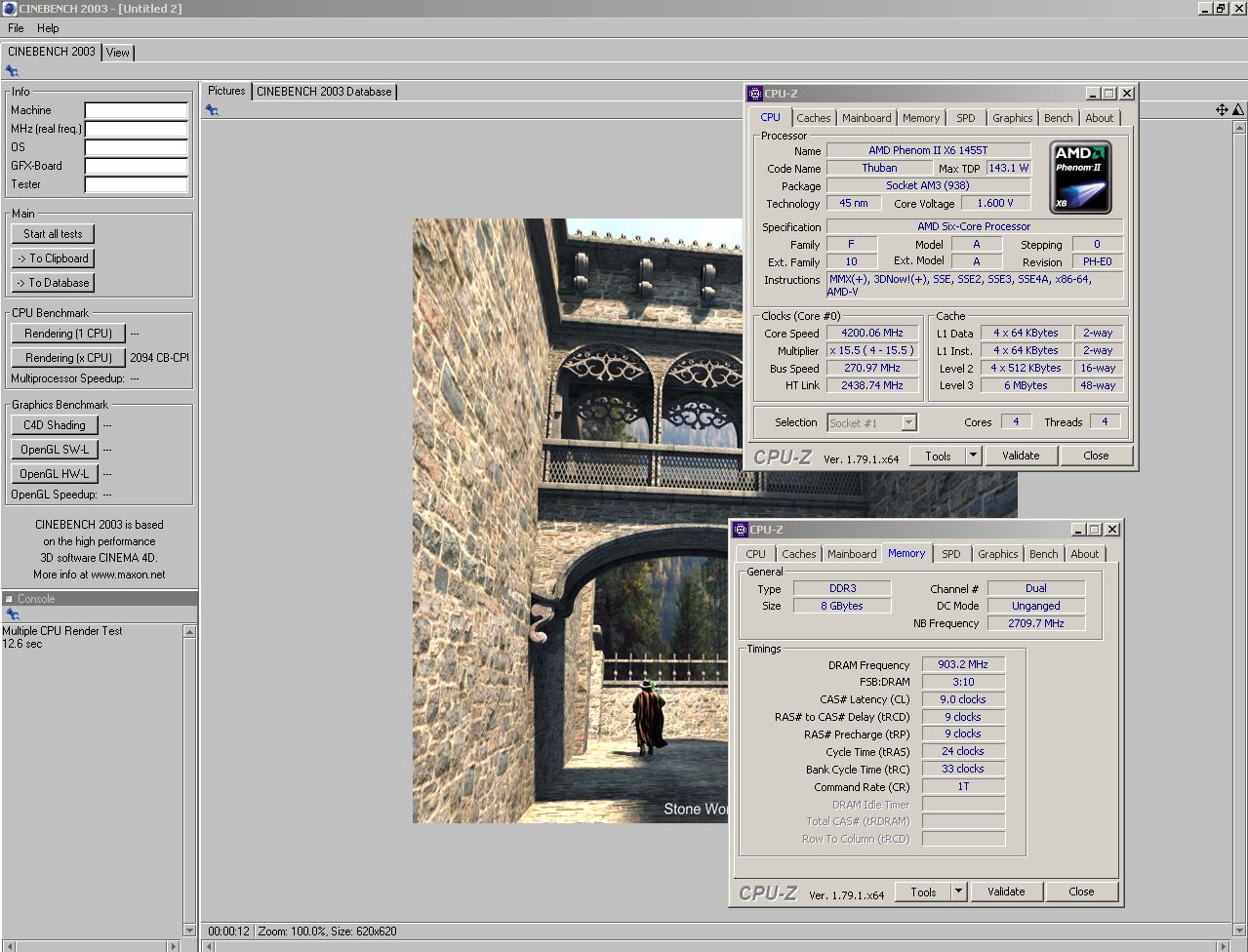Expand Tools dropdown arrow in upper CPU-Z
The width and height of the screenshot is (1248, 952).
coord(973,456)
